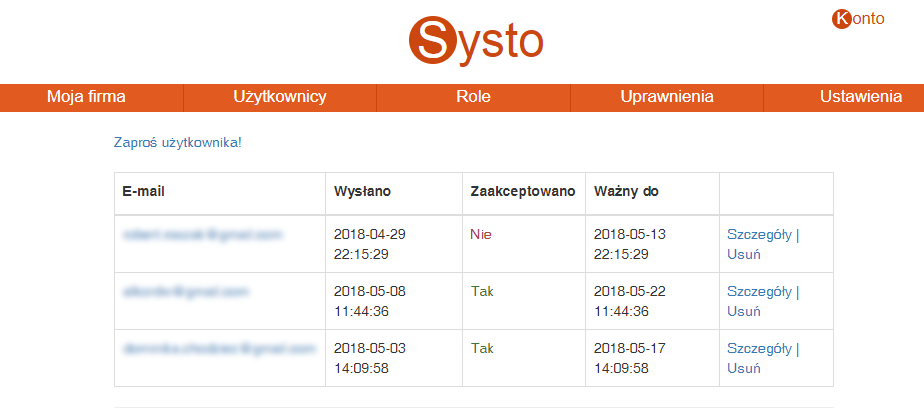Image resolution: width=924 pixels, height=419 pixels.
Task: Click Usuń for the 2018-04-29 invitation
Action: (744, 254)
